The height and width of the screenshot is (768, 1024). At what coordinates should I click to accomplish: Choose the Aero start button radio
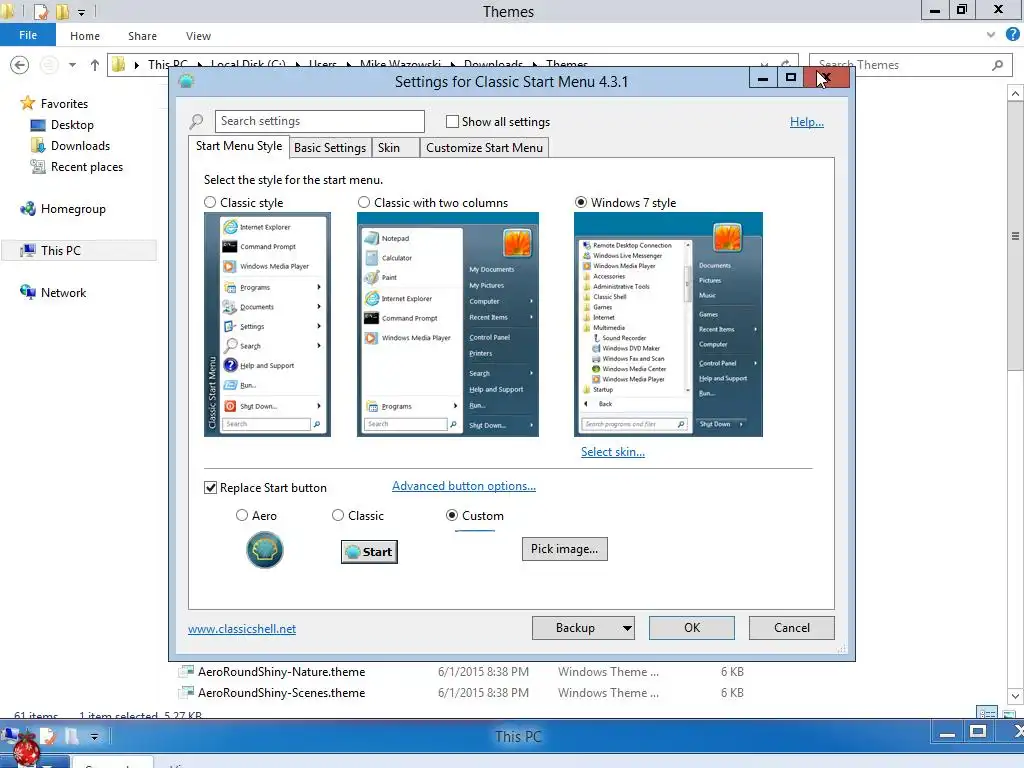tap(242, 515)
